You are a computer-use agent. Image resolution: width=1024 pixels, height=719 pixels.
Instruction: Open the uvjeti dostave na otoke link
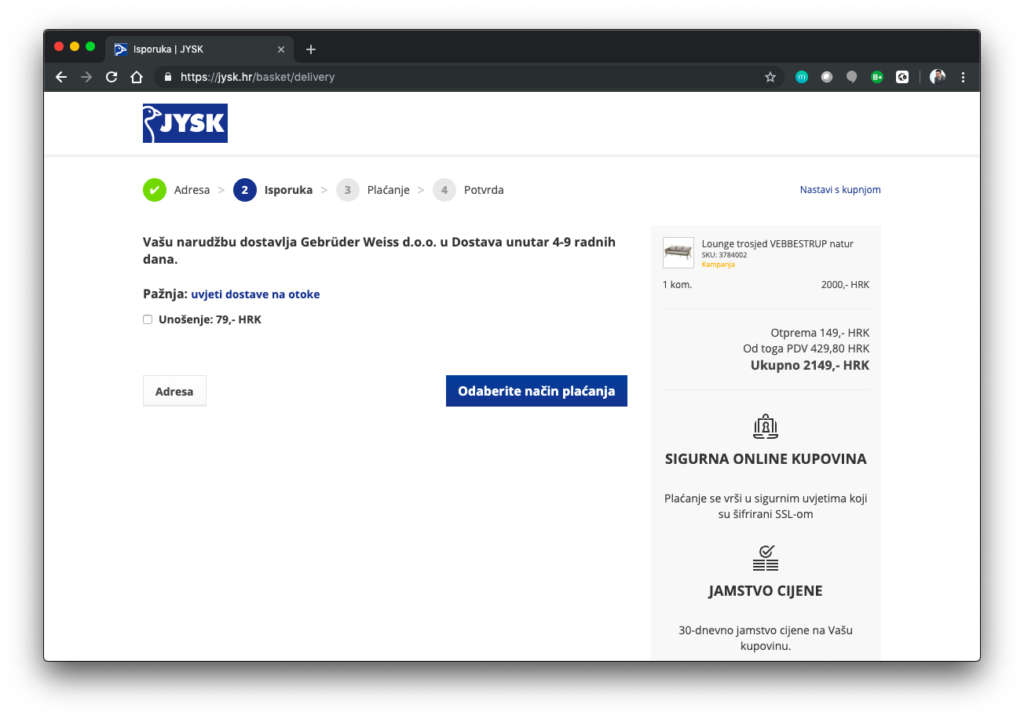255,294
